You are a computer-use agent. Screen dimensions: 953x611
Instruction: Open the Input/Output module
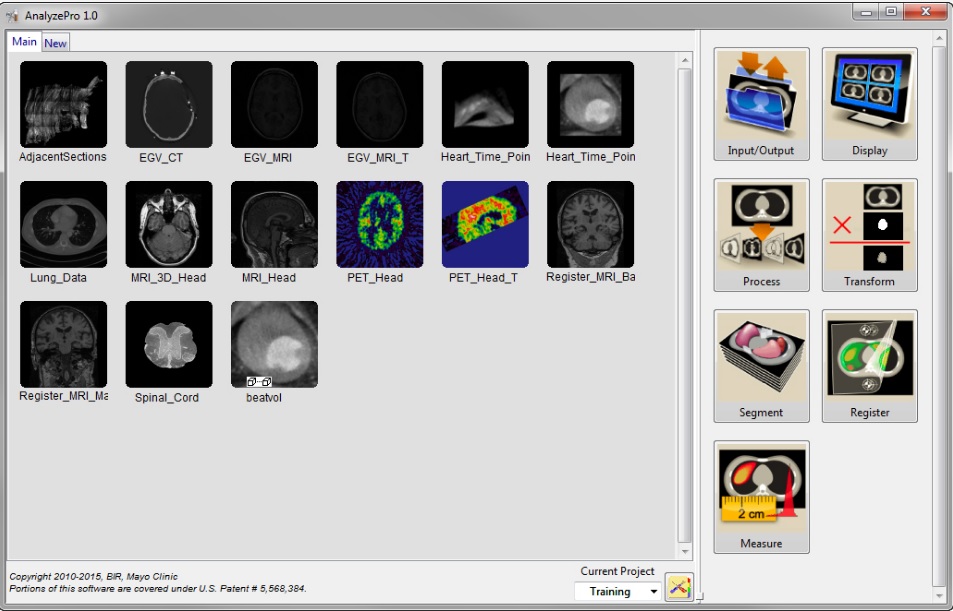761,103
